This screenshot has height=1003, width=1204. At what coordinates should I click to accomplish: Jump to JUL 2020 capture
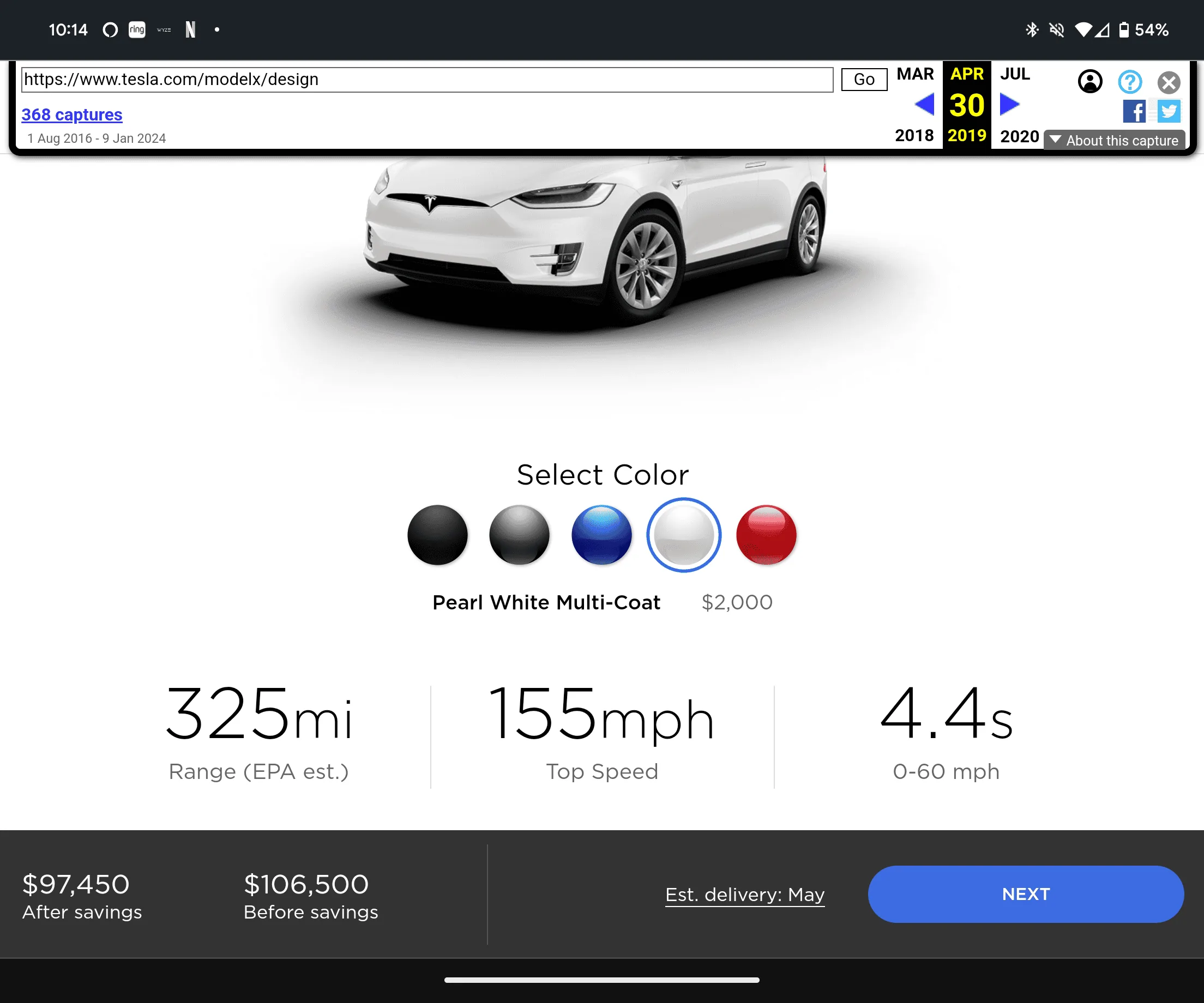1019,104
